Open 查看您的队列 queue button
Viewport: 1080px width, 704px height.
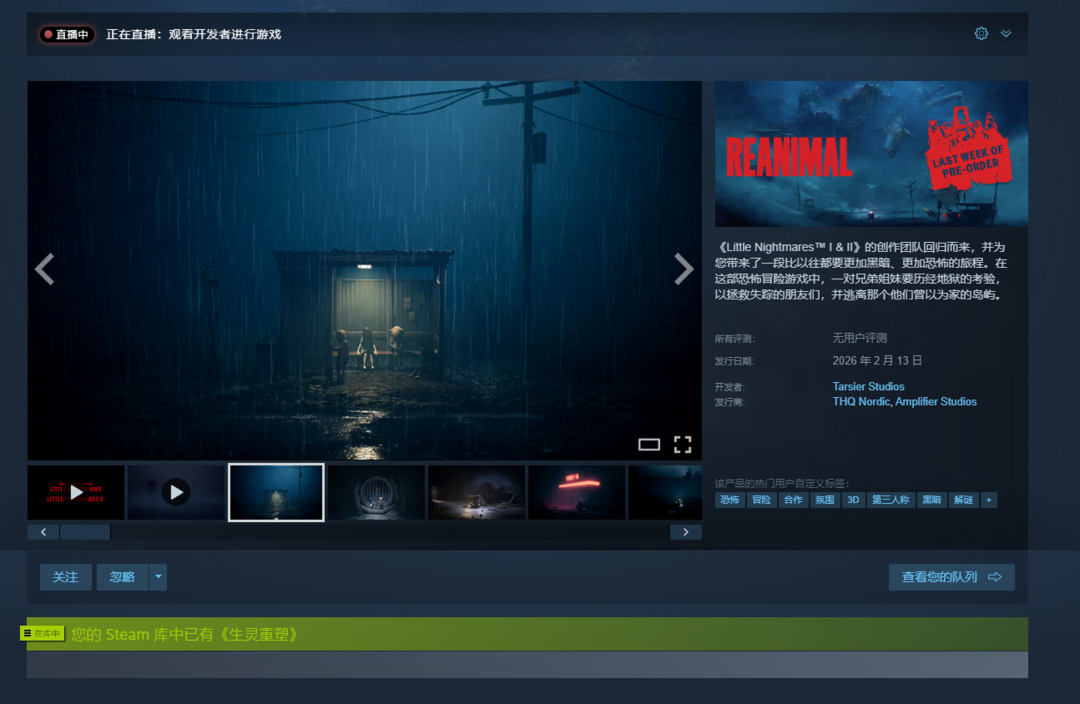click(x=951, y=577)
